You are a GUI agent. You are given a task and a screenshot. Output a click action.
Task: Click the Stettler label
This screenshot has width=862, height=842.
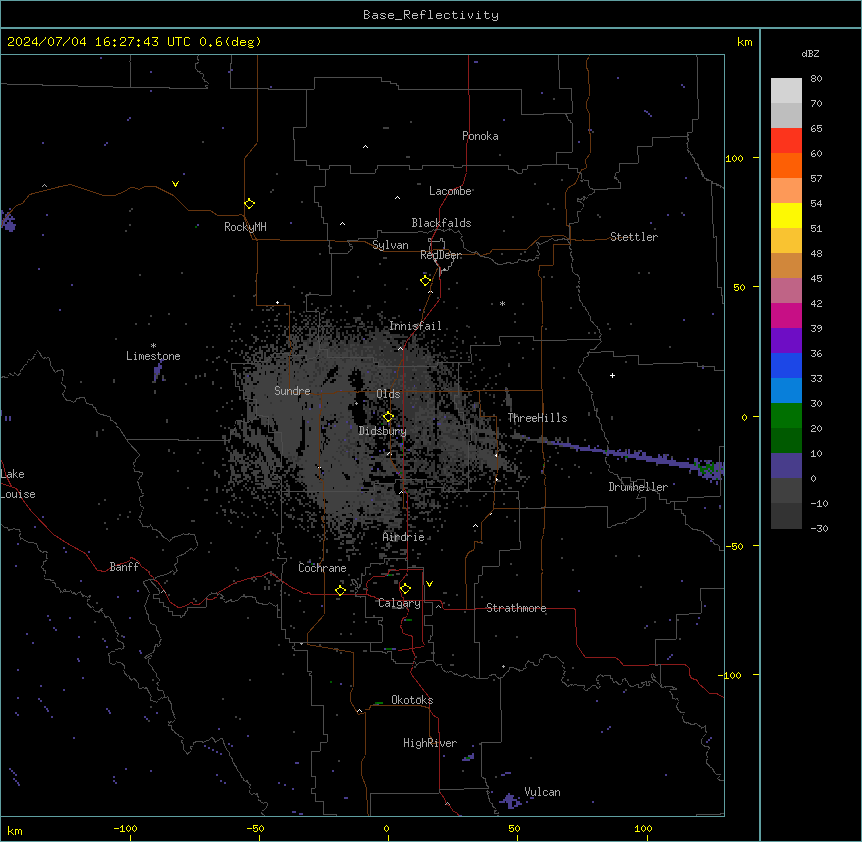[634, 237]
